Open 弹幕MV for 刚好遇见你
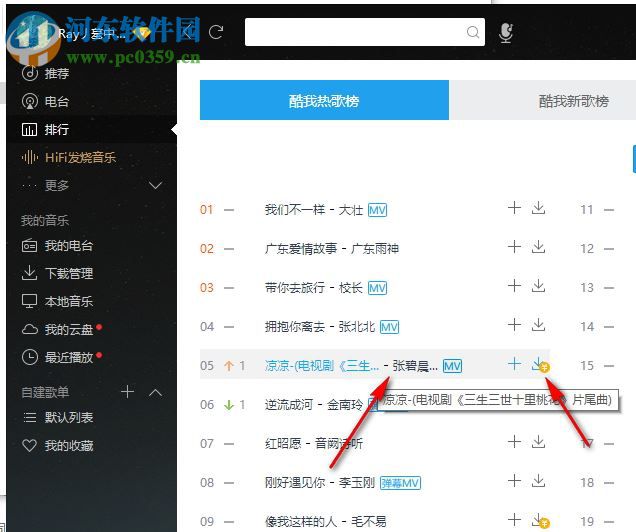 400,483
